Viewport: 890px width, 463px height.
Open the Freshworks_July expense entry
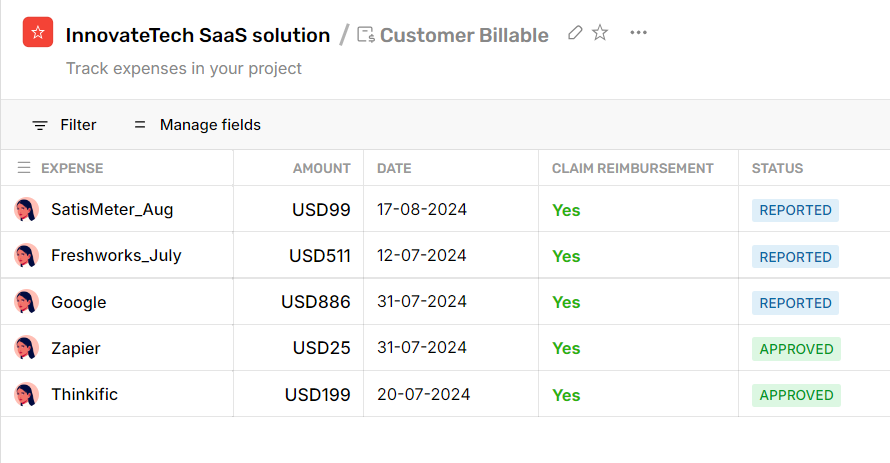[116, 256]
